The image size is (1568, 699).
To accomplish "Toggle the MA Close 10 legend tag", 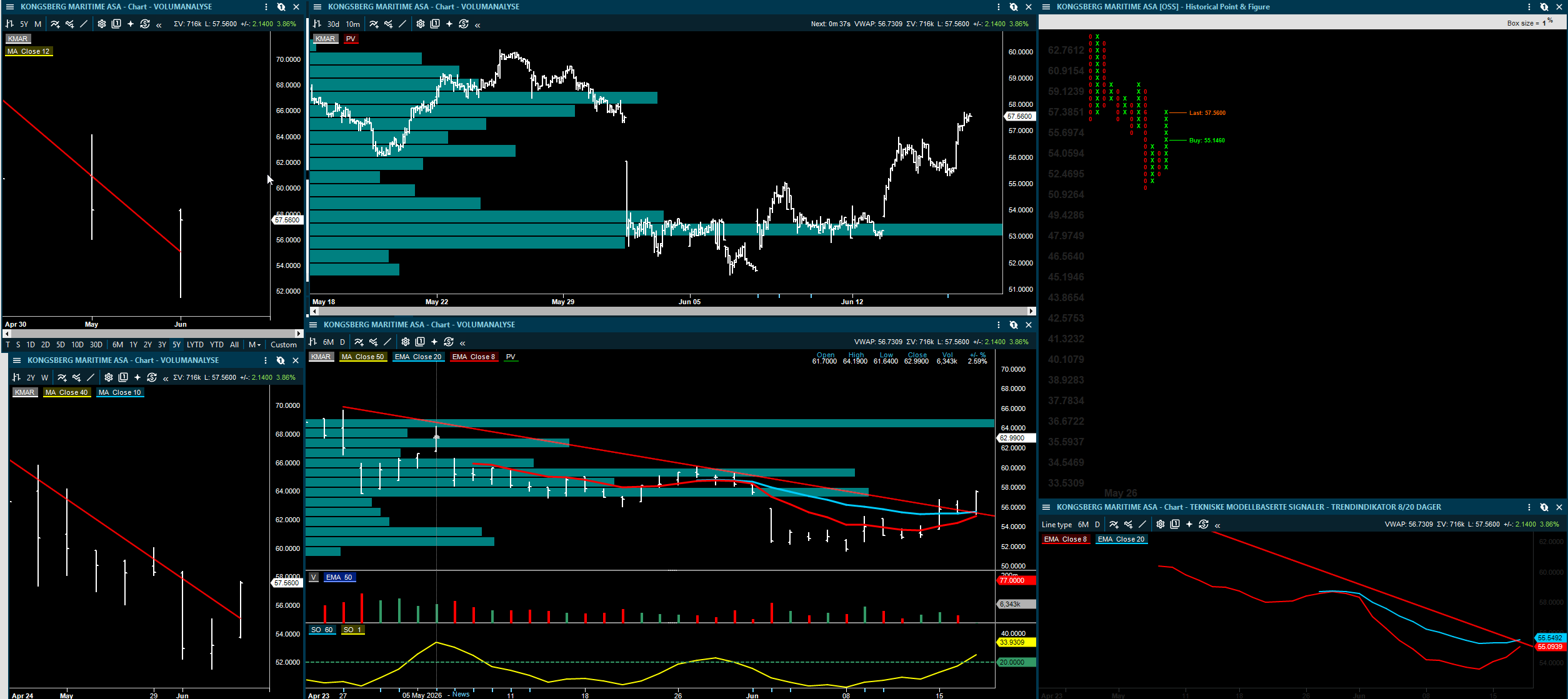I will (120, 392).
